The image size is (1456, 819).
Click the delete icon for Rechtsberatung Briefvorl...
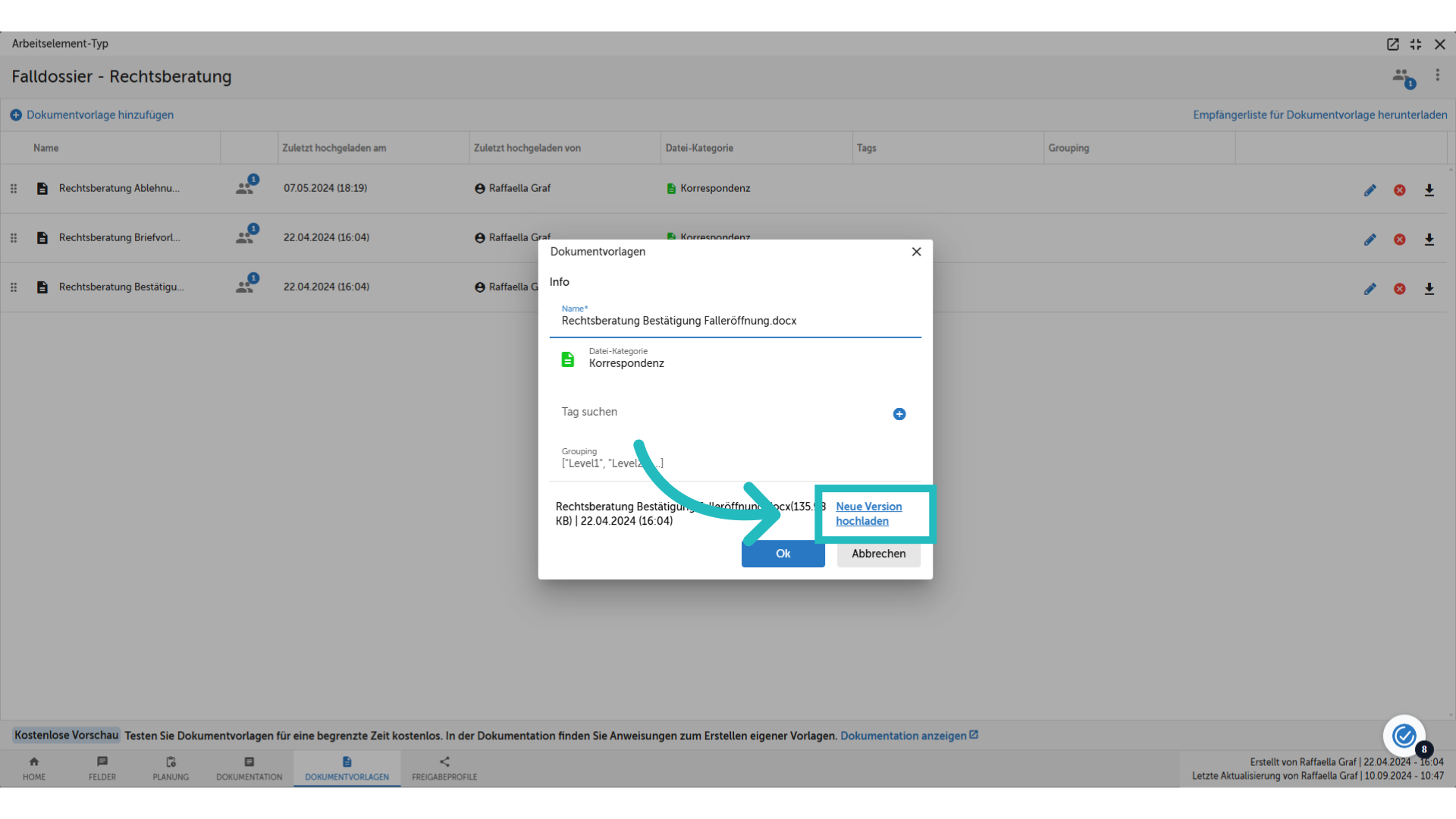coord(1400,239)
